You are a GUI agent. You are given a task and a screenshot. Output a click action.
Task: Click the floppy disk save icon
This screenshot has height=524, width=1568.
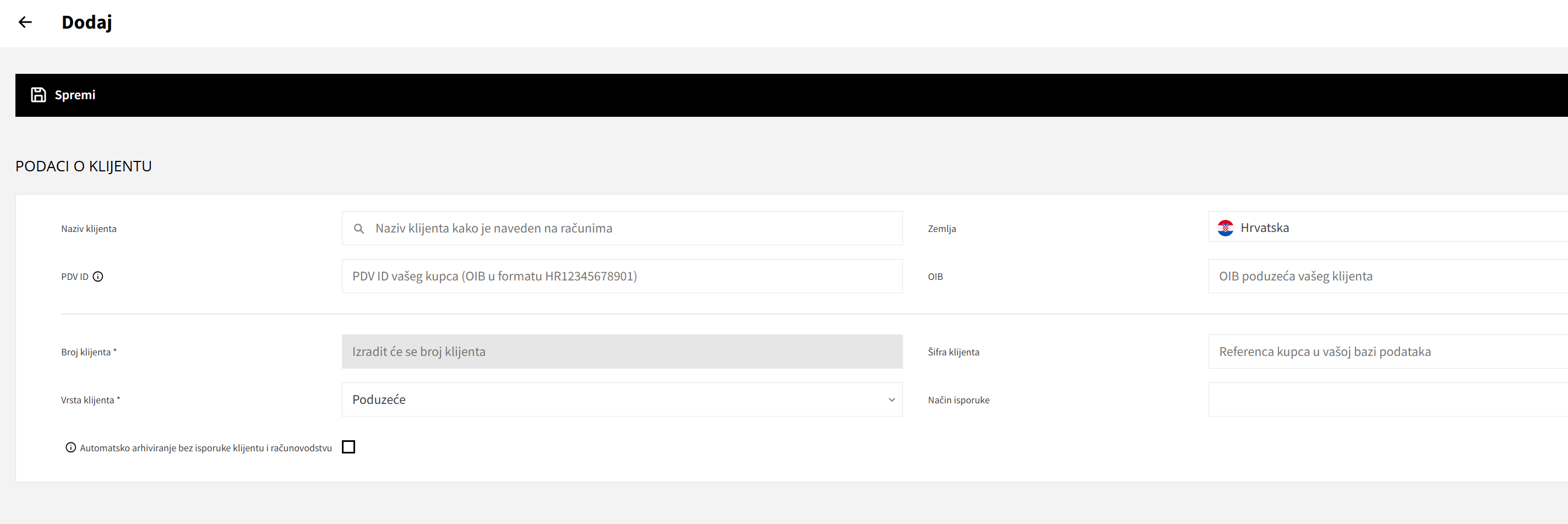tap(39, 95)
